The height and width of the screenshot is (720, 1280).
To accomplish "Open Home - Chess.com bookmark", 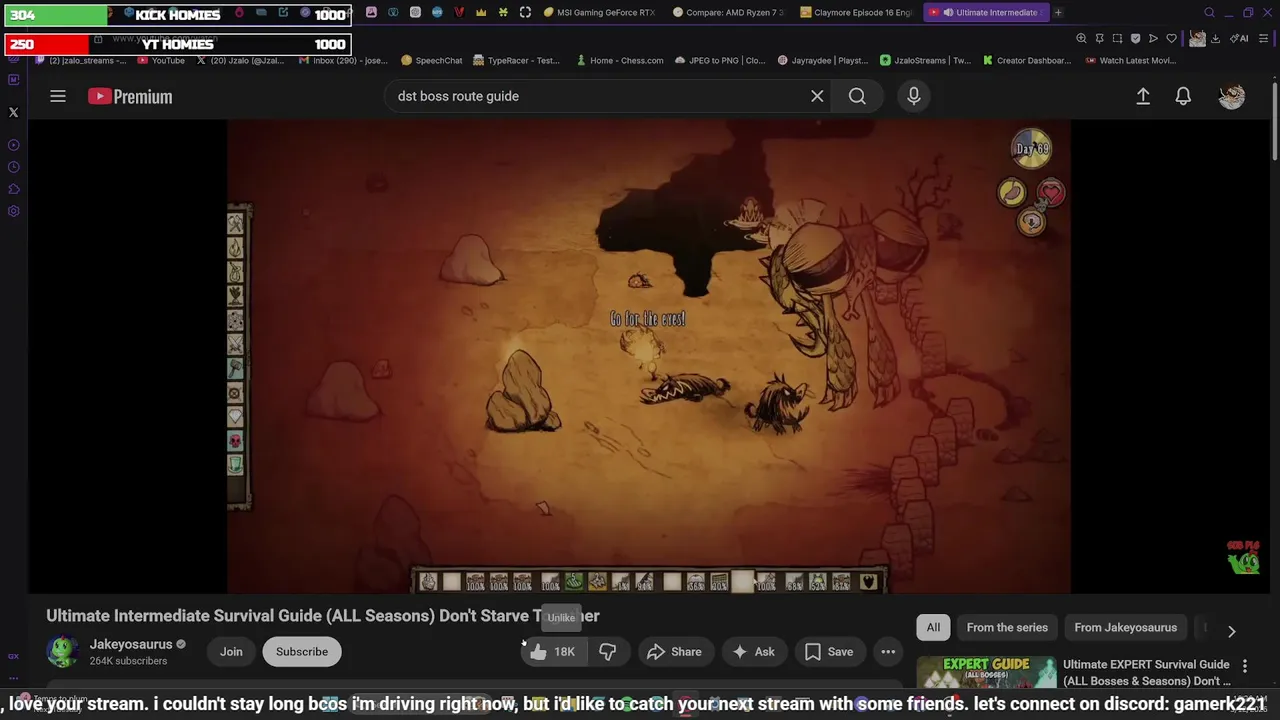I will click(x=619, y=60).
